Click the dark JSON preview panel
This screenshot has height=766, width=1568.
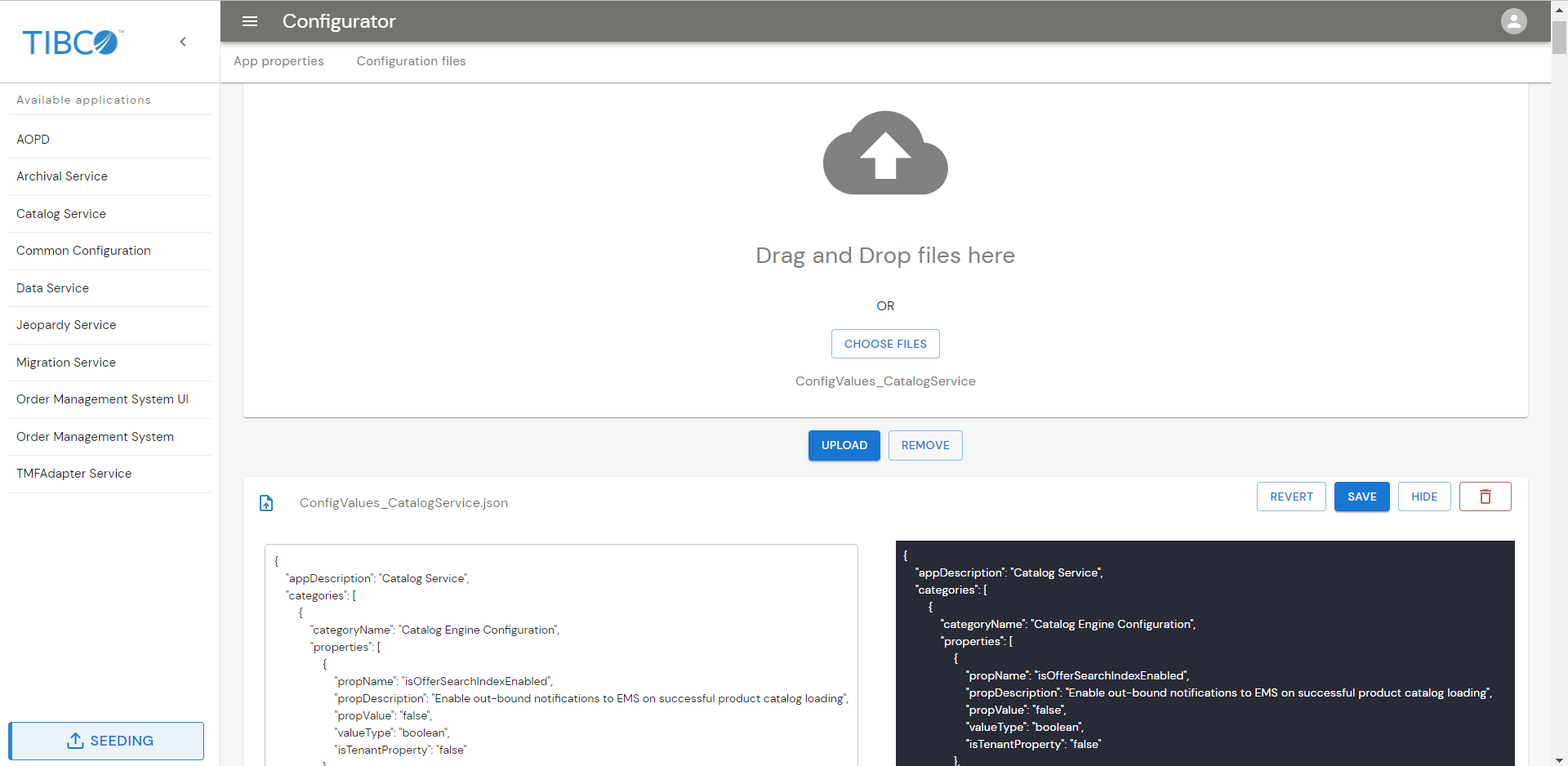coord(1205,653)
